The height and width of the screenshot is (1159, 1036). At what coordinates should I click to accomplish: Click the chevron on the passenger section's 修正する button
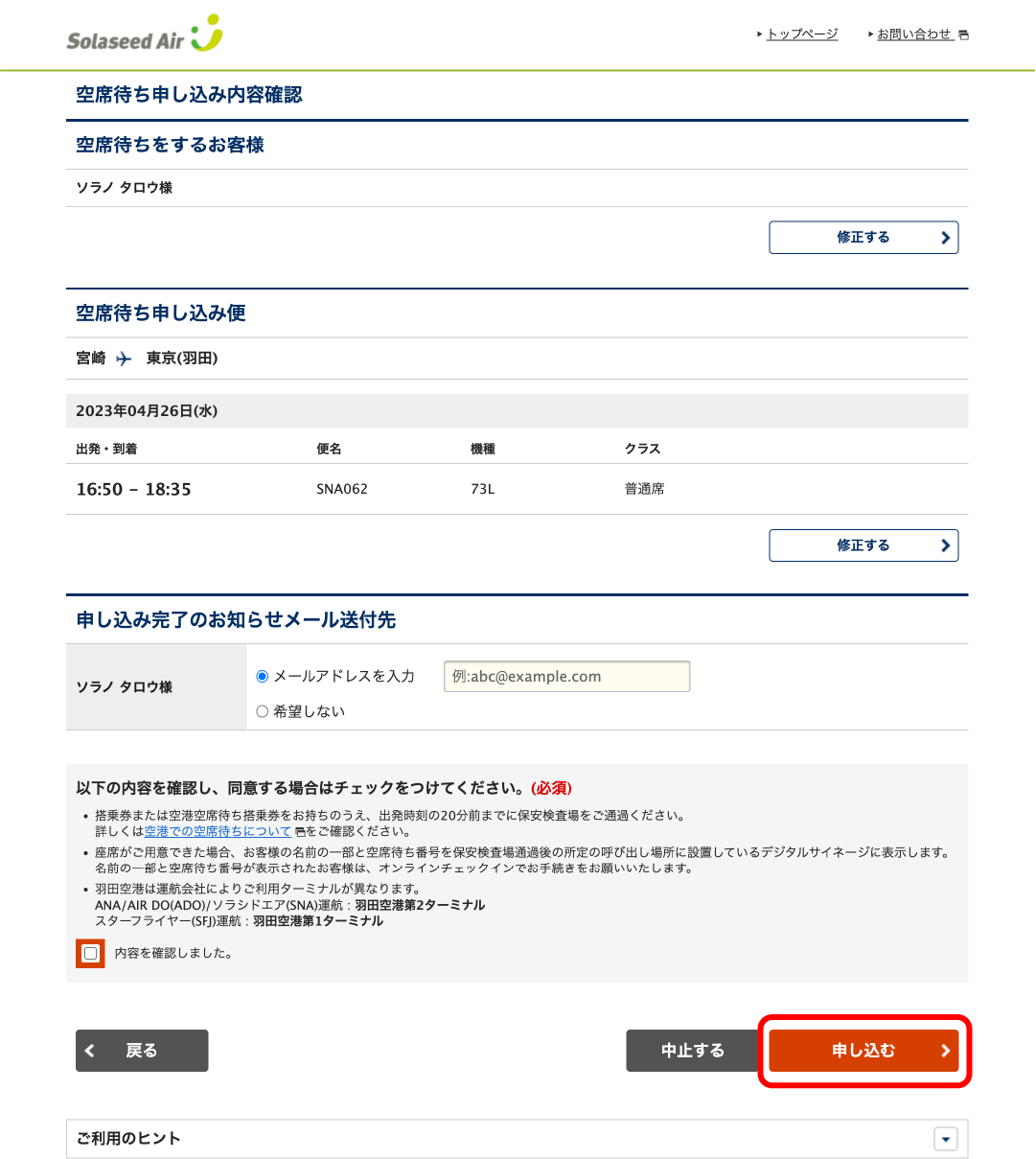(945, 238)
